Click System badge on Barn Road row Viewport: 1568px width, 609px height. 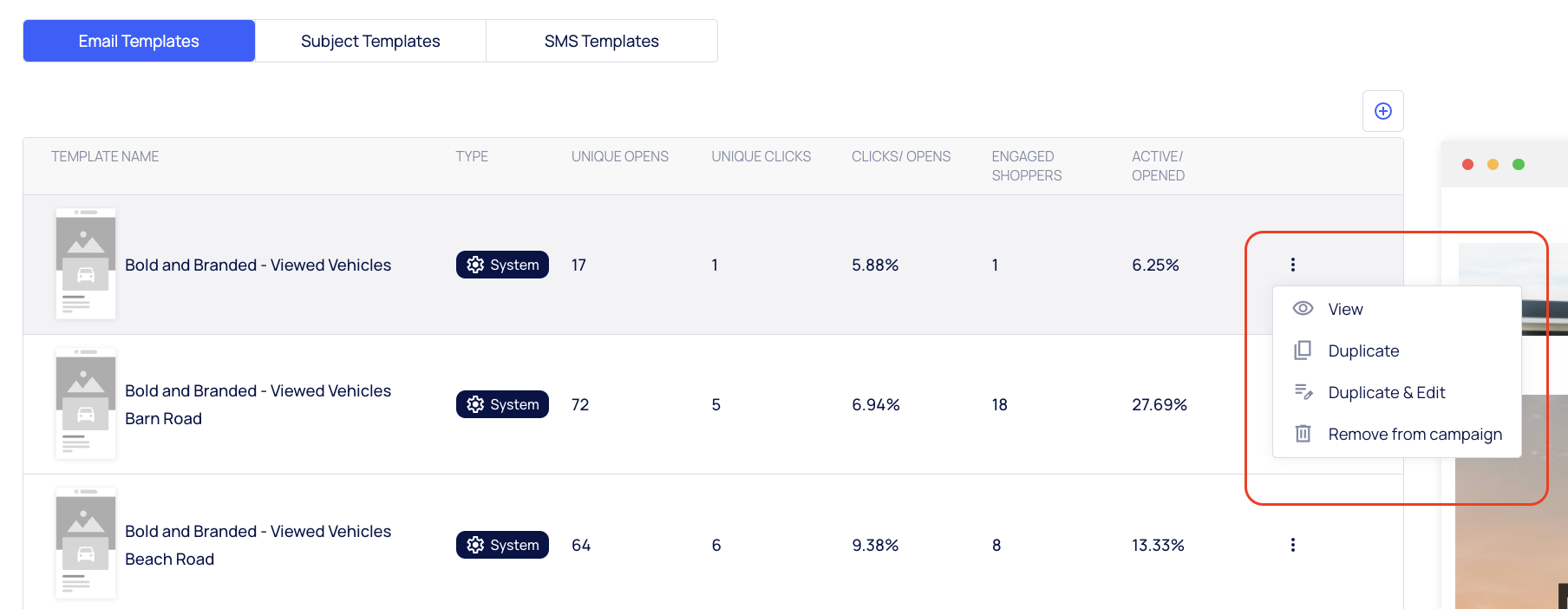click(x=502, y=404)
